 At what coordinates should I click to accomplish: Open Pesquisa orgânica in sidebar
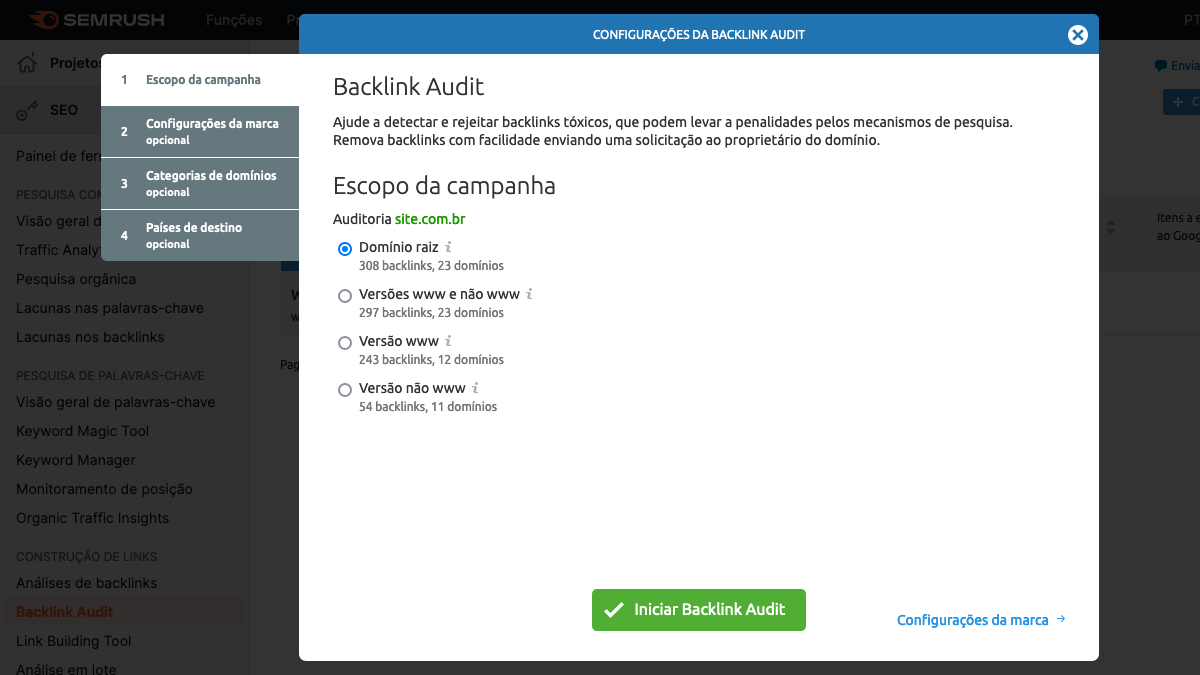click(x=76, y=279)
